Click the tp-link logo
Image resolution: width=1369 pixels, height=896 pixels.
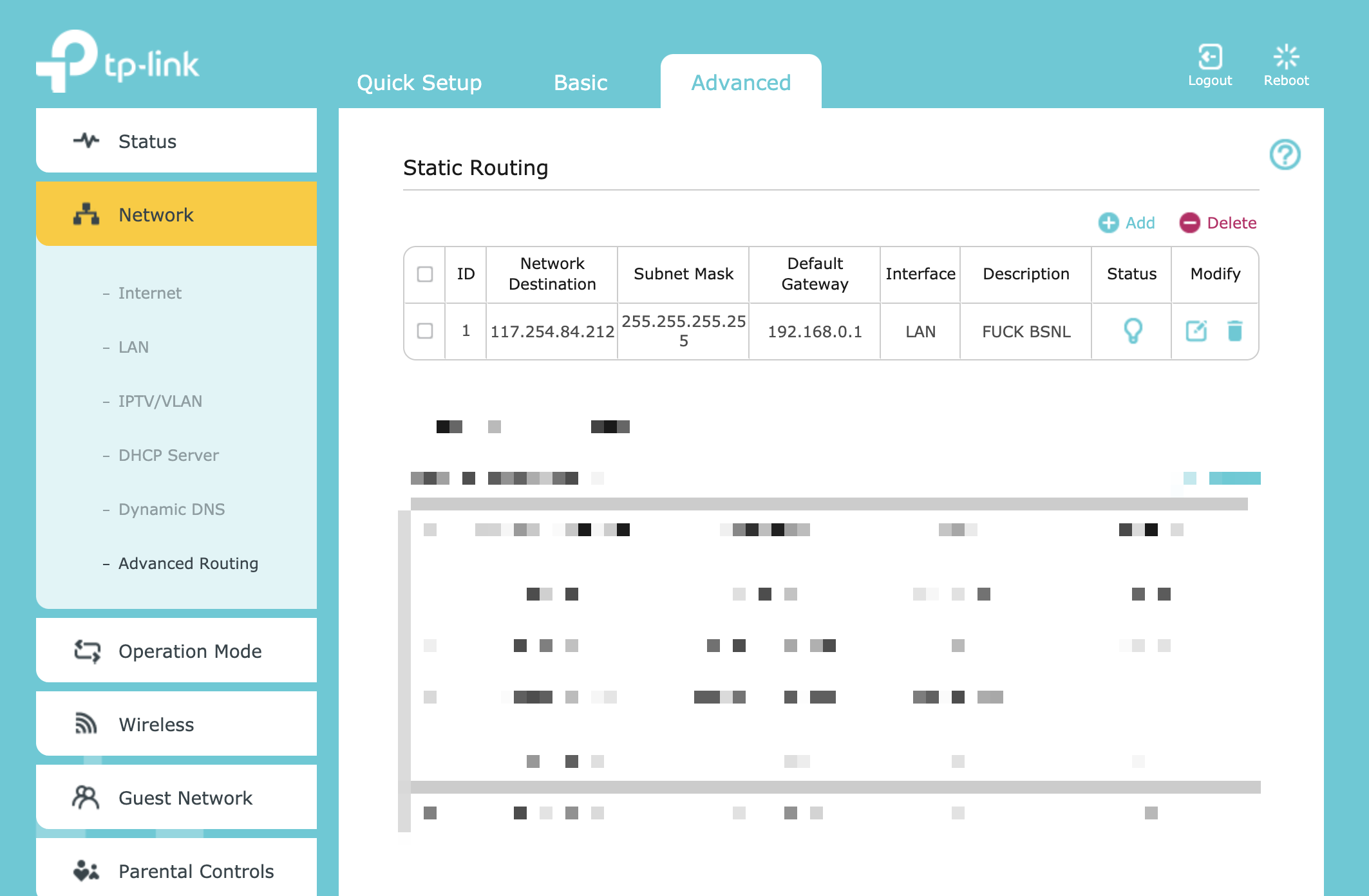click(x=118, y=62)
